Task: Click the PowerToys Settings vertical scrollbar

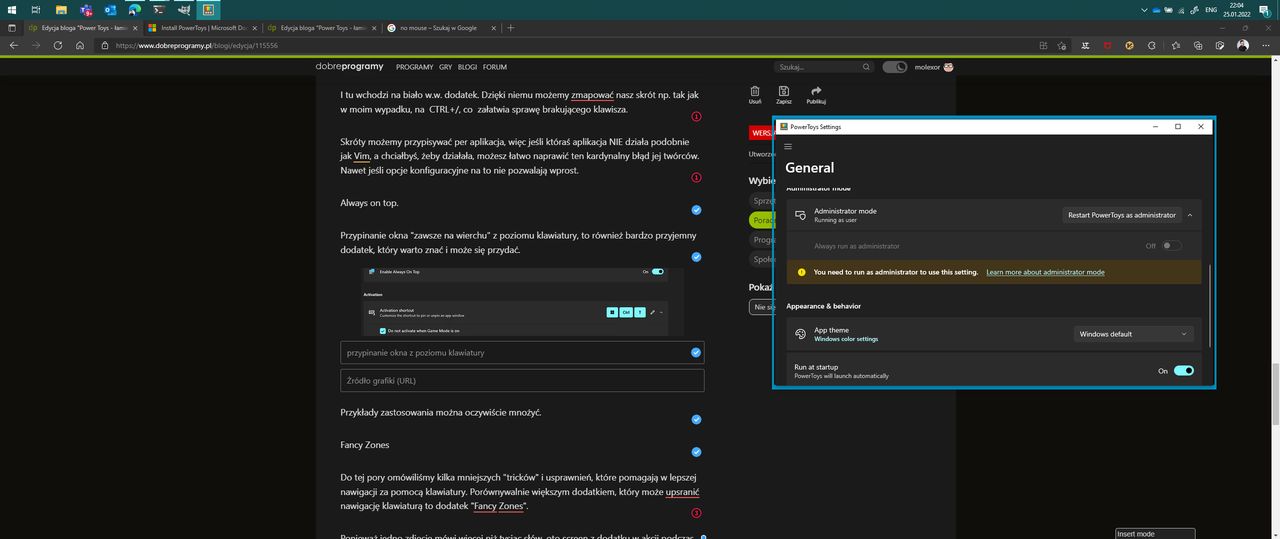Action: [x=1209, y=305]
